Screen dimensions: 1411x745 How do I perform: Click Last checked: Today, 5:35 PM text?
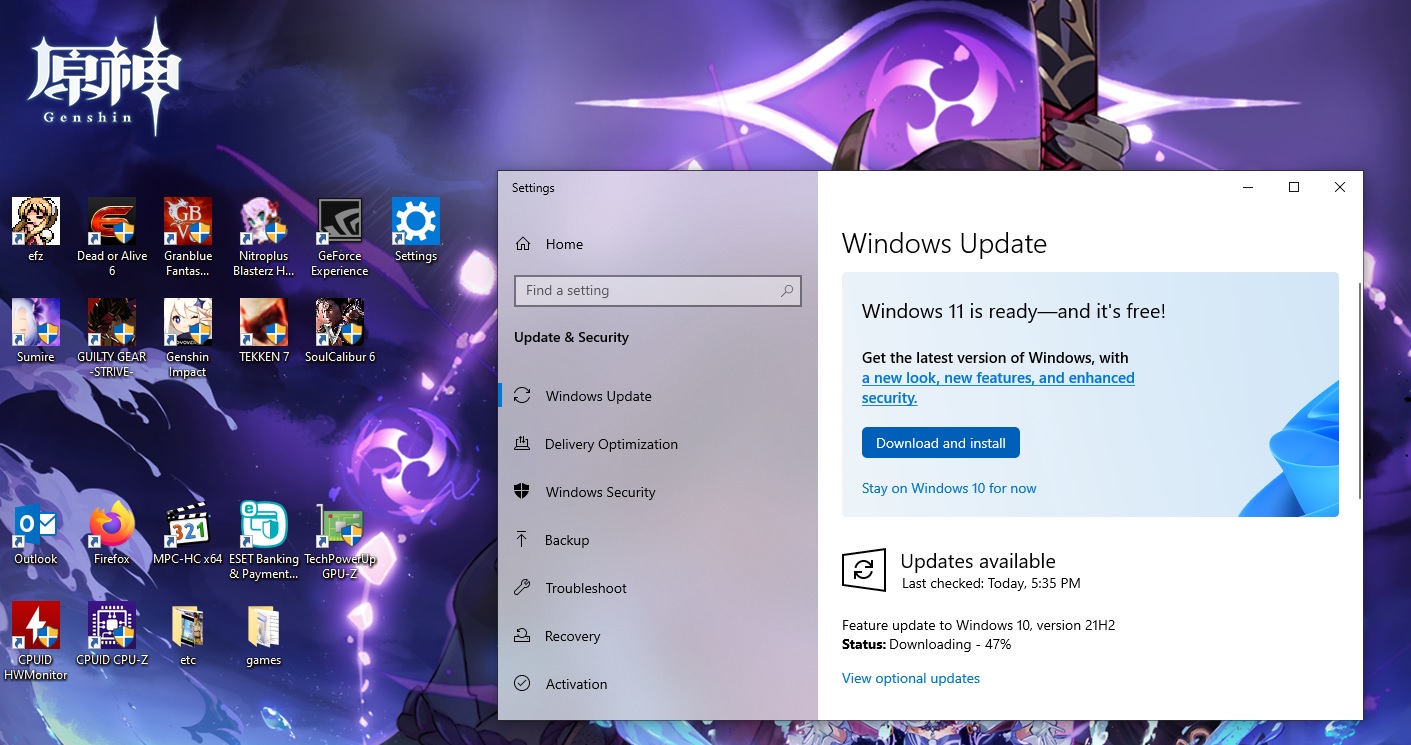tap(991, 583)
